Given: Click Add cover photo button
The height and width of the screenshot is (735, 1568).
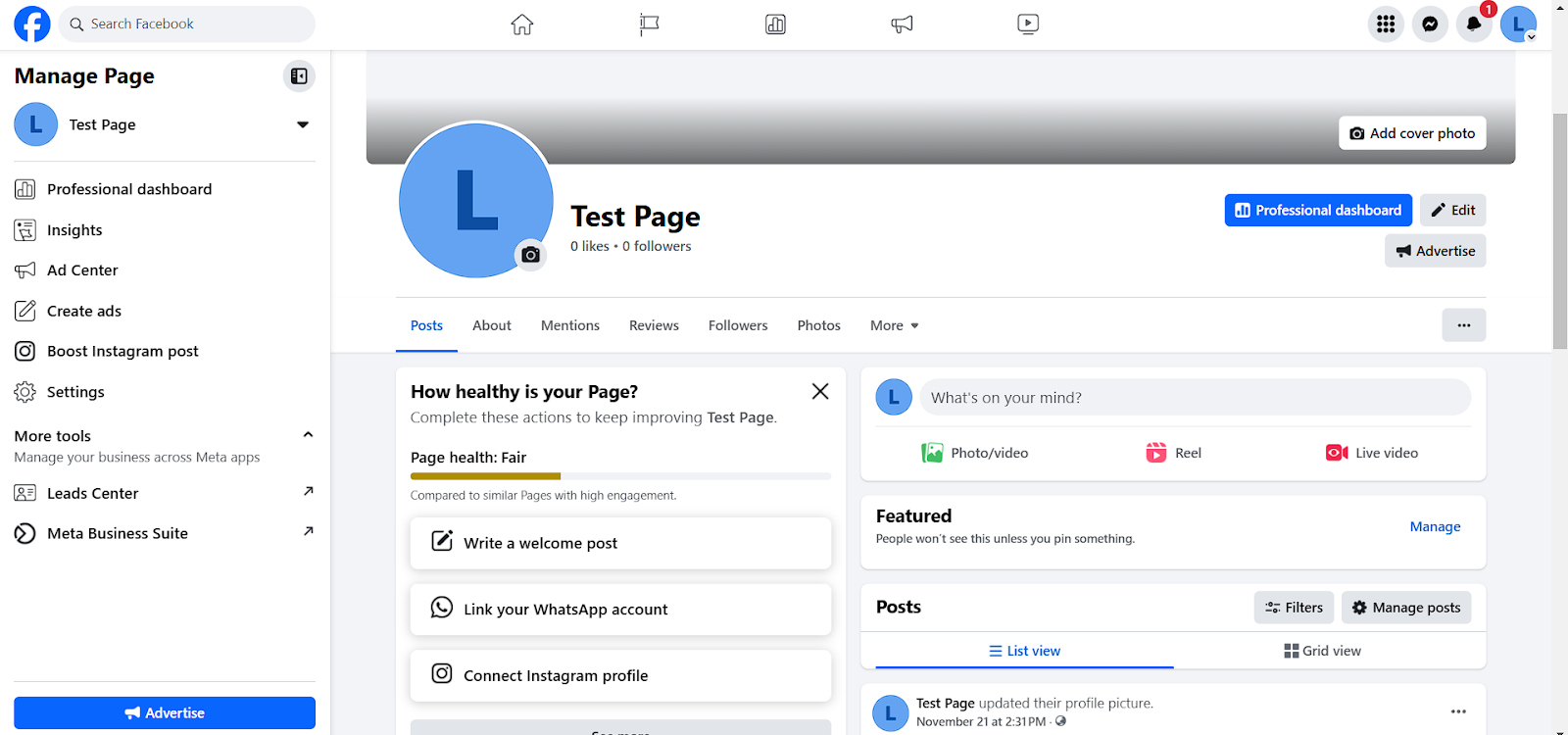Looking at the screenshot, I should click(x=1412, y=133).
